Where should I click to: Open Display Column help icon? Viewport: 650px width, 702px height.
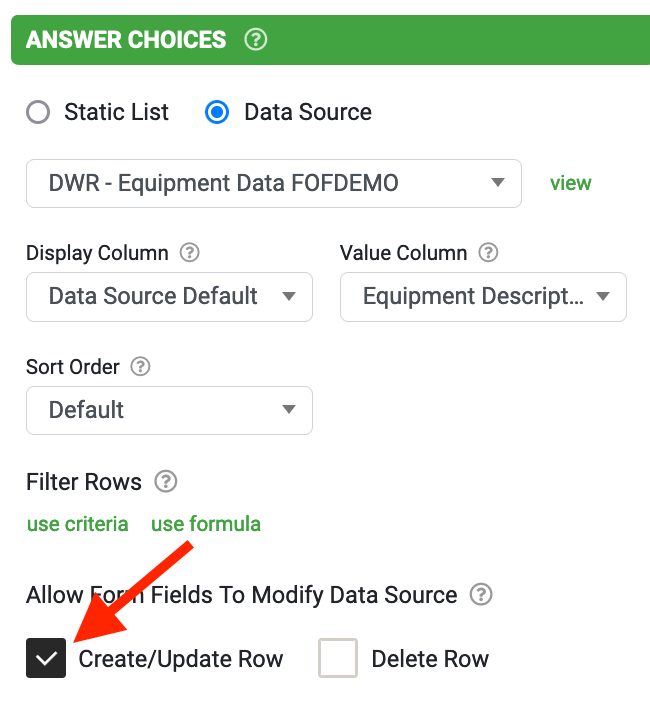point(189,253)
